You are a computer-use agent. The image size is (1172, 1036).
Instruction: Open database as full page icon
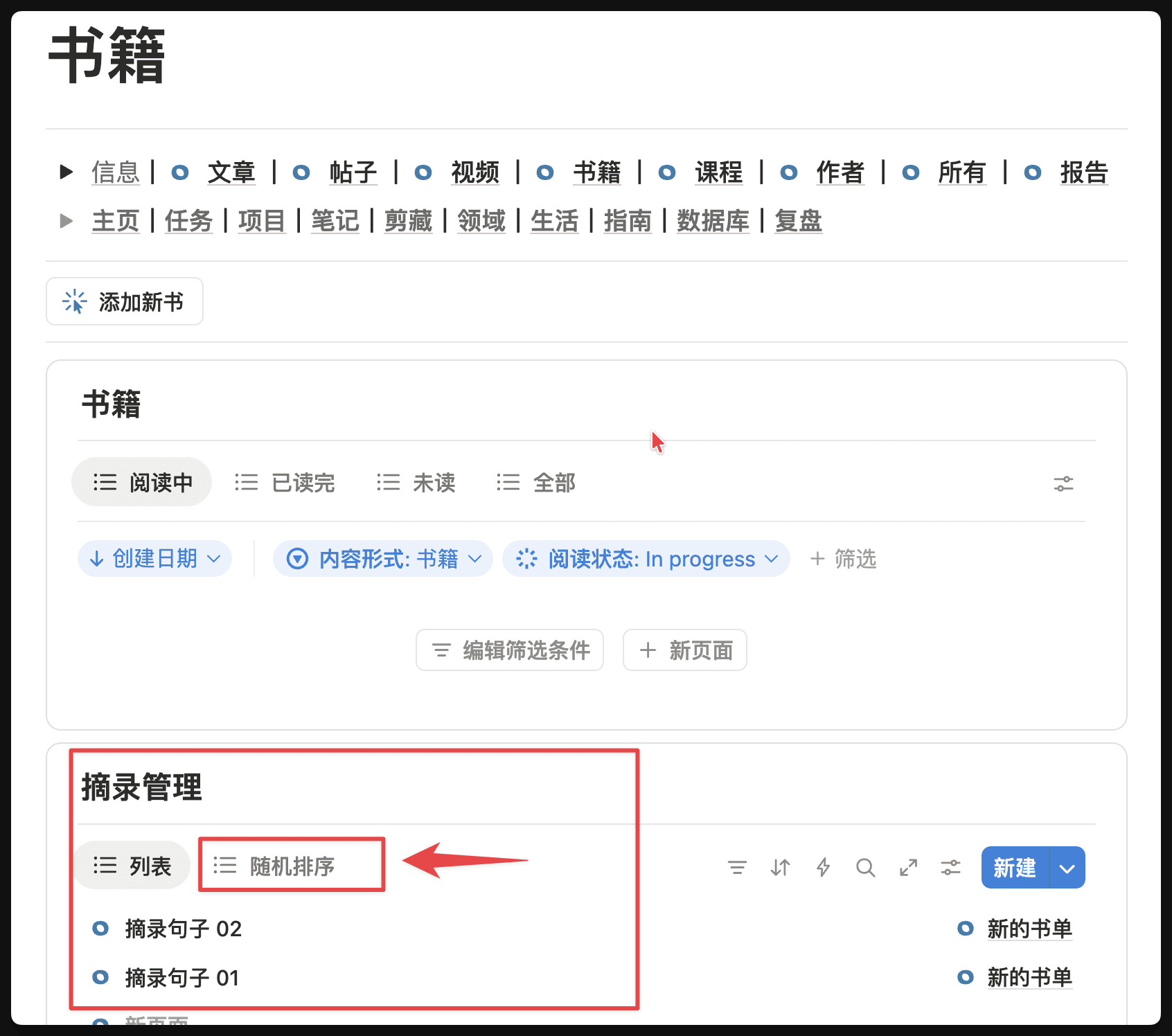[908, 867]
